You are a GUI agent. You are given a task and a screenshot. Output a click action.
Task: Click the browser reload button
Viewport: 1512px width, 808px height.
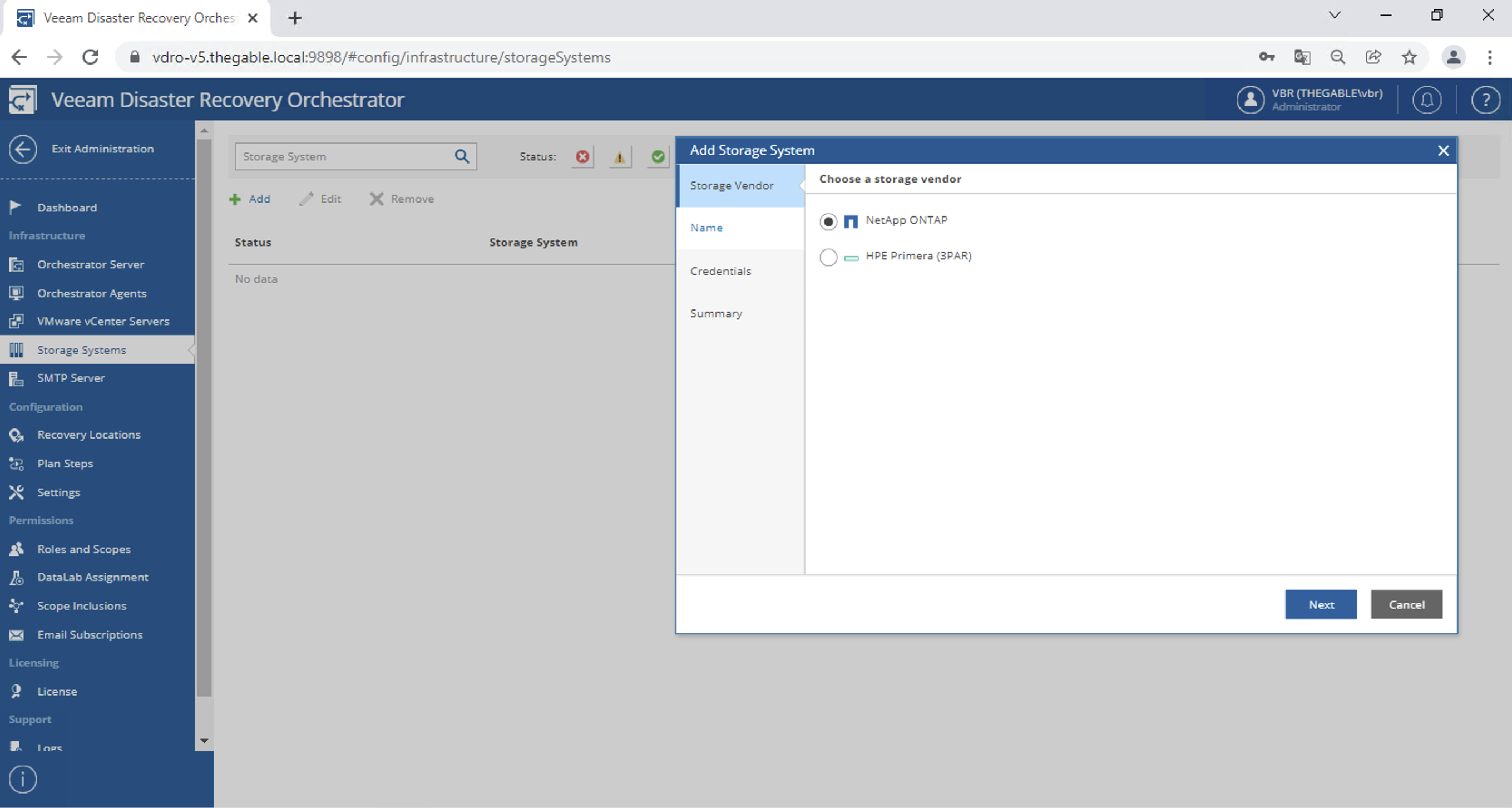[90, 57]
